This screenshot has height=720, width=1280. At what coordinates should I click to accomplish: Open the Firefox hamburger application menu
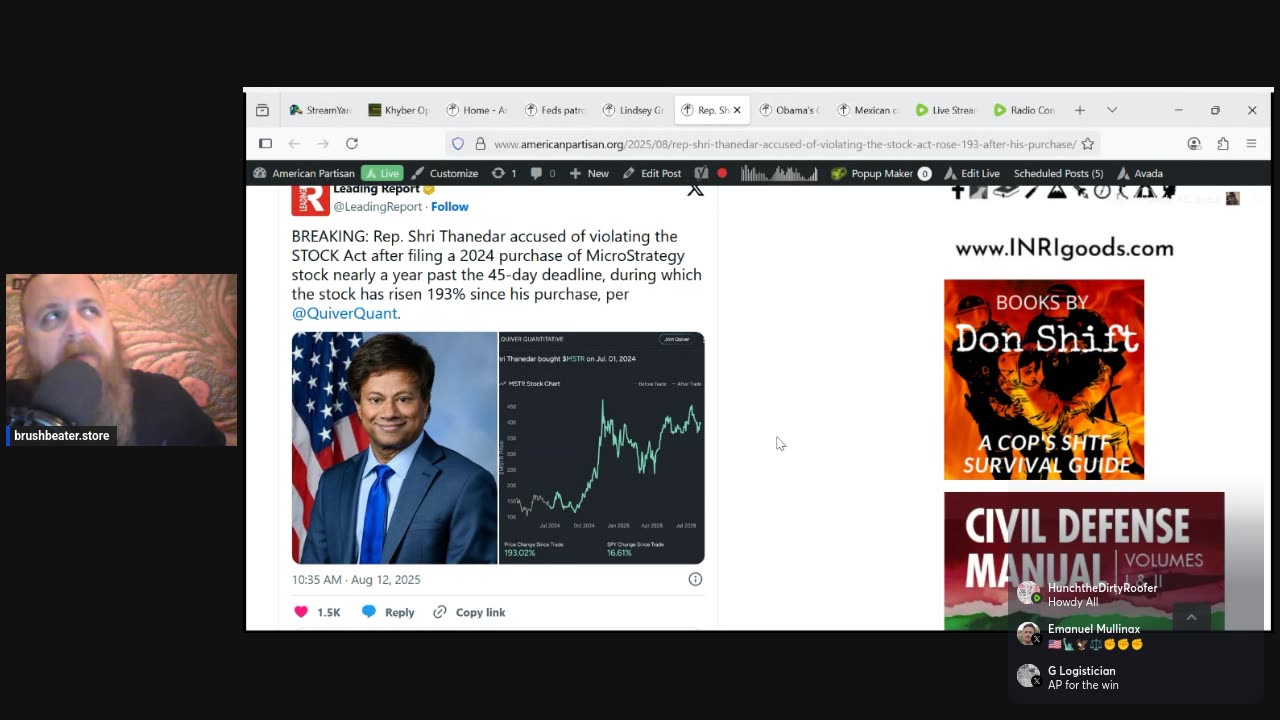coord(1251,144)
